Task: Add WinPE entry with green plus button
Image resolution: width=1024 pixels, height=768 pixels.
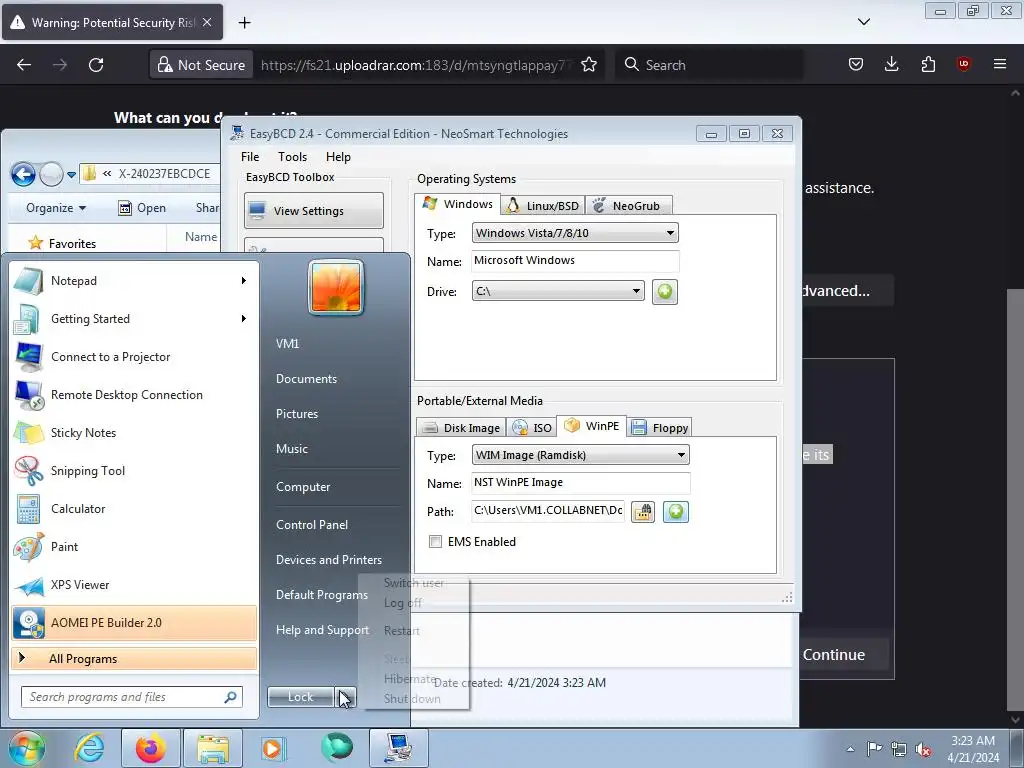Action: (x=676, y=511)
